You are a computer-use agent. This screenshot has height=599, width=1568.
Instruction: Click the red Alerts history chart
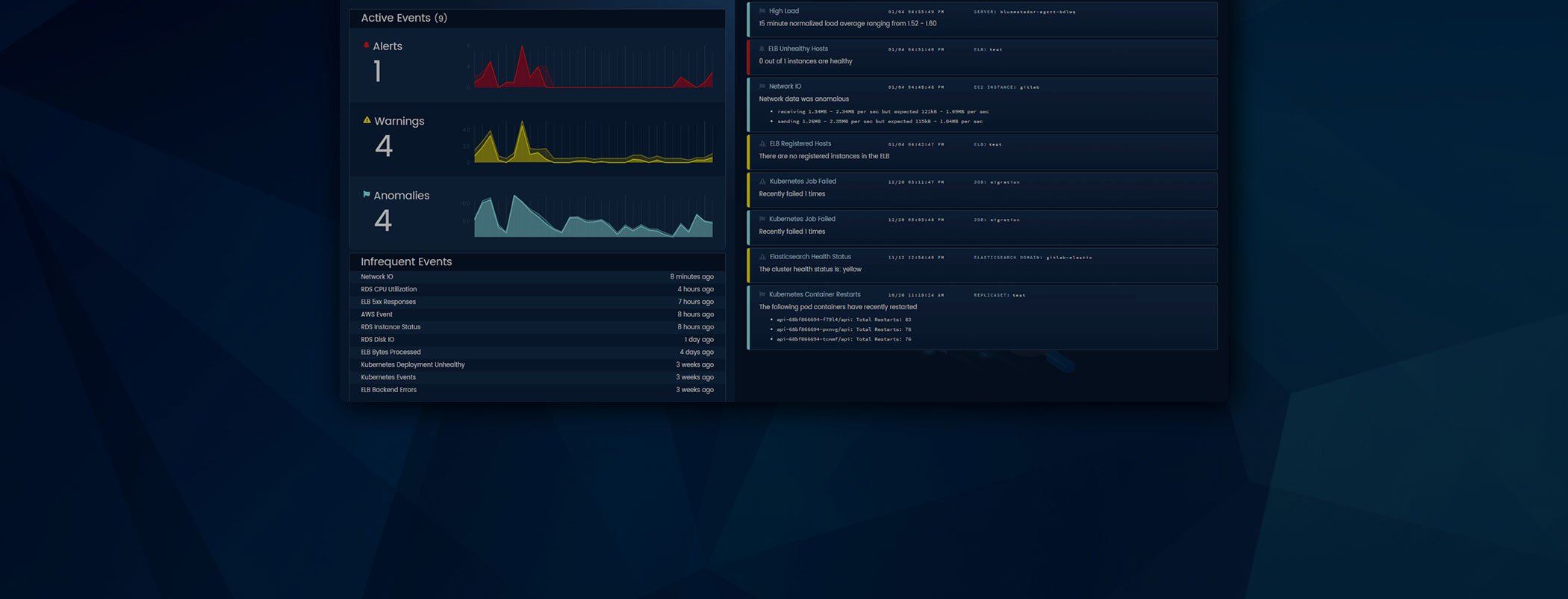tap(593, 67)
